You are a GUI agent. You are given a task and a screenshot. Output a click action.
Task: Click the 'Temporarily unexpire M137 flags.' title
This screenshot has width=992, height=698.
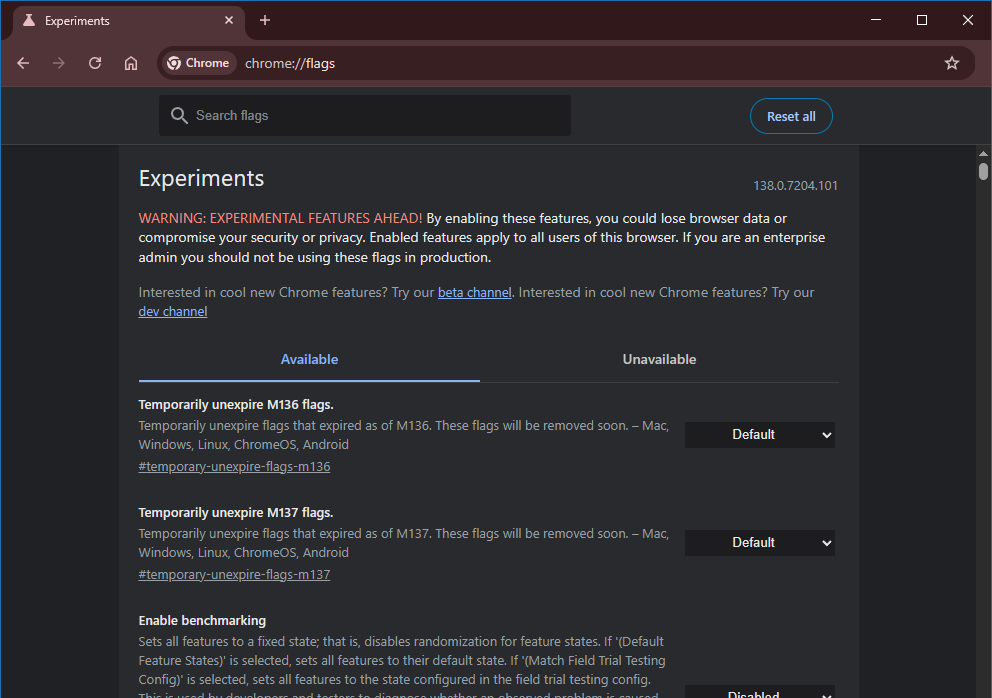[x=236, y=513]
